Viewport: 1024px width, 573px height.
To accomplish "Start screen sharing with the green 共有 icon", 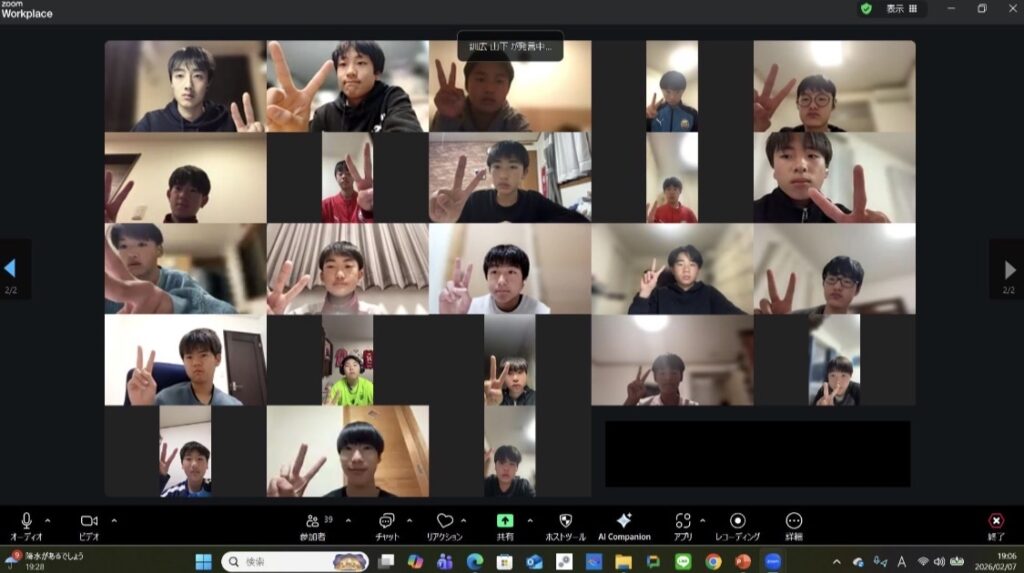I will (x=505, y=522).
